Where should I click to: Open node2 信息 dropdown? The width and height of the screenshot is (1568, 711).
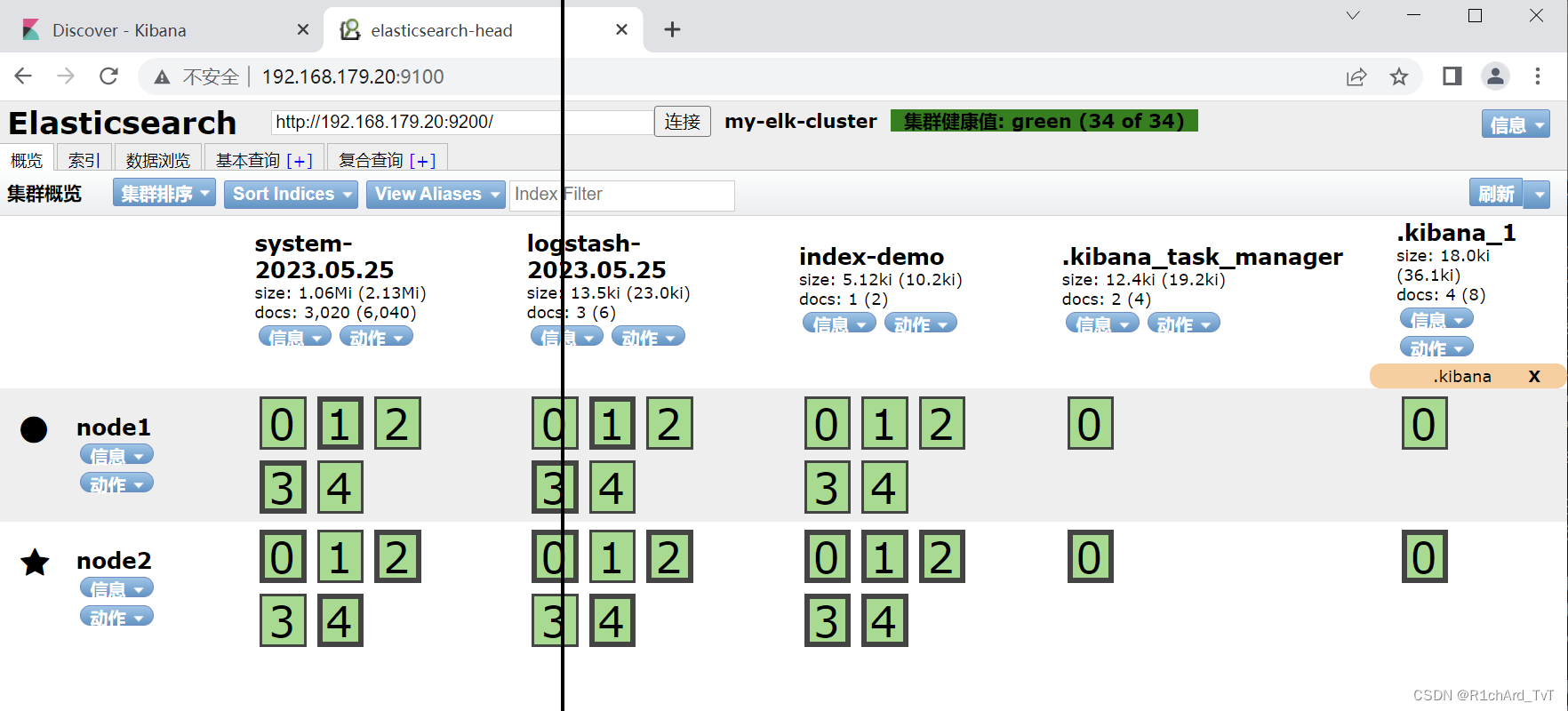pos(116,587)
